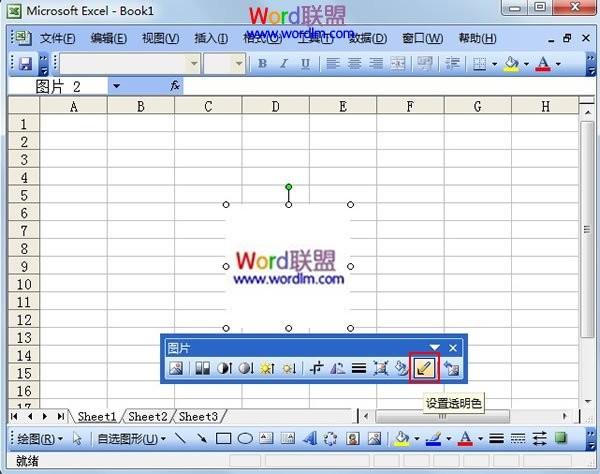
Task: Open the 窗口(W) Window menu
Action: [422, 38]
